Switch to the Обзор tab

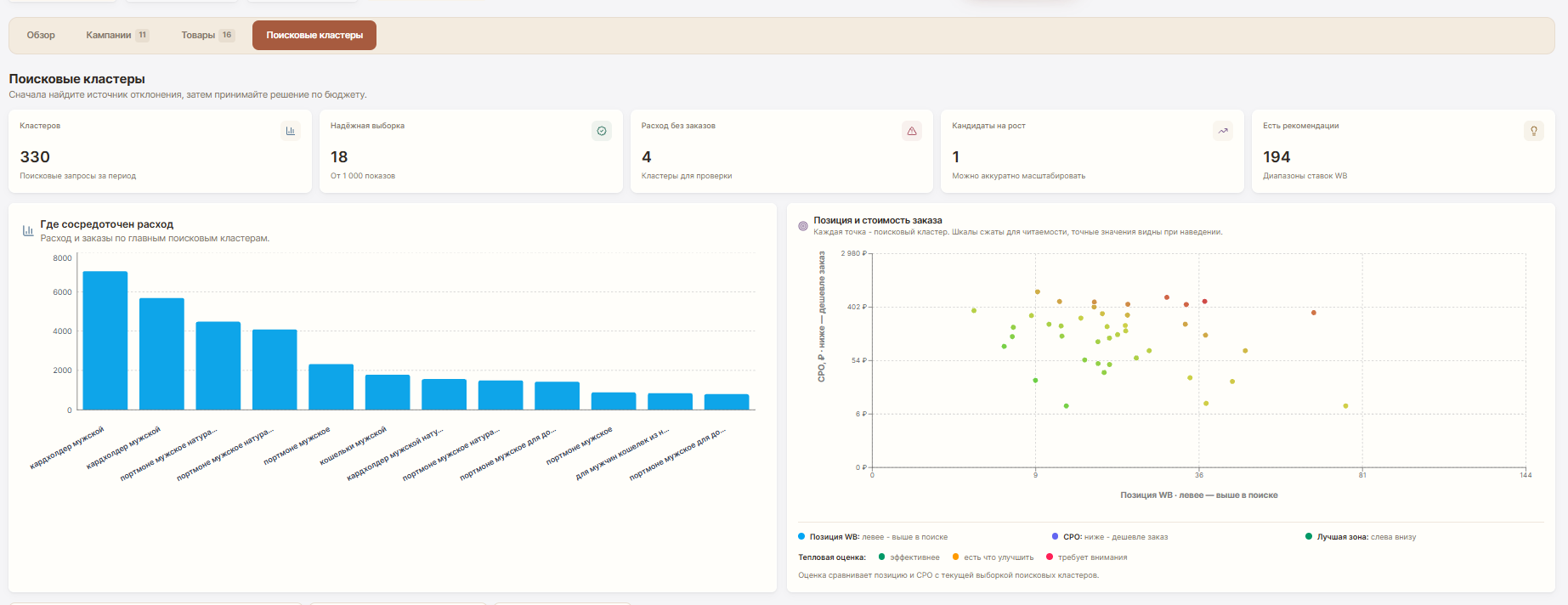click(41, 35)
